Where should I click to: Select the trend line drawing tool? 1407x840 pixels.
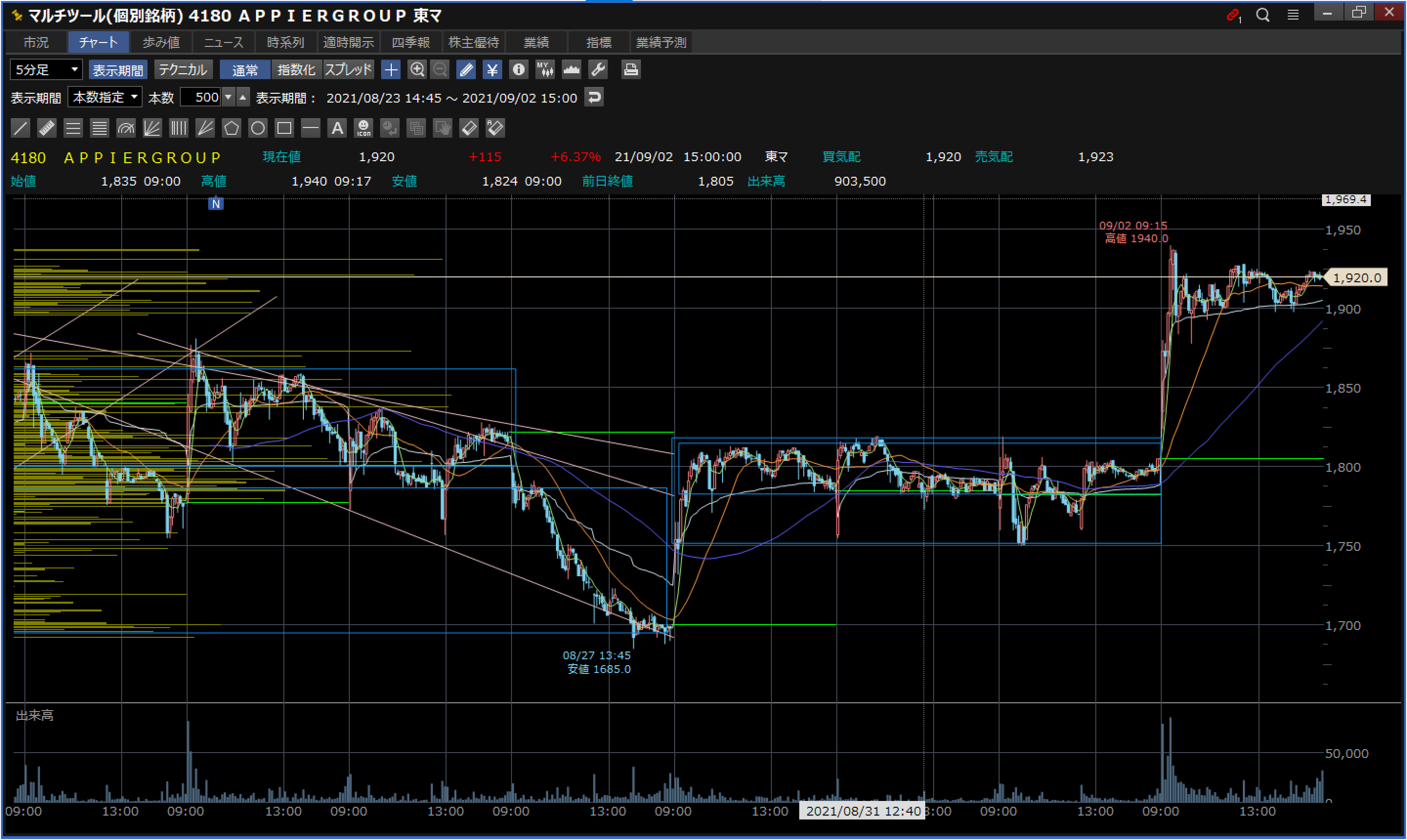[21, 128]
